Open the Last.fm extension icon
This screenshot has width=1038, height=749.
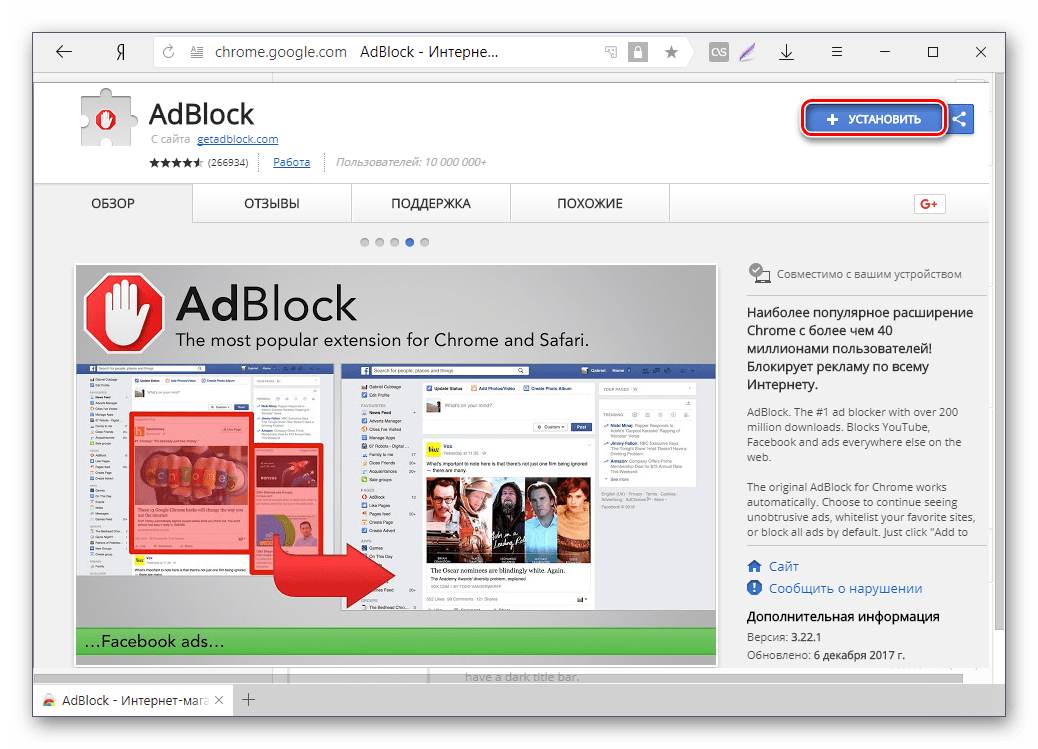(x=718, y=52)
